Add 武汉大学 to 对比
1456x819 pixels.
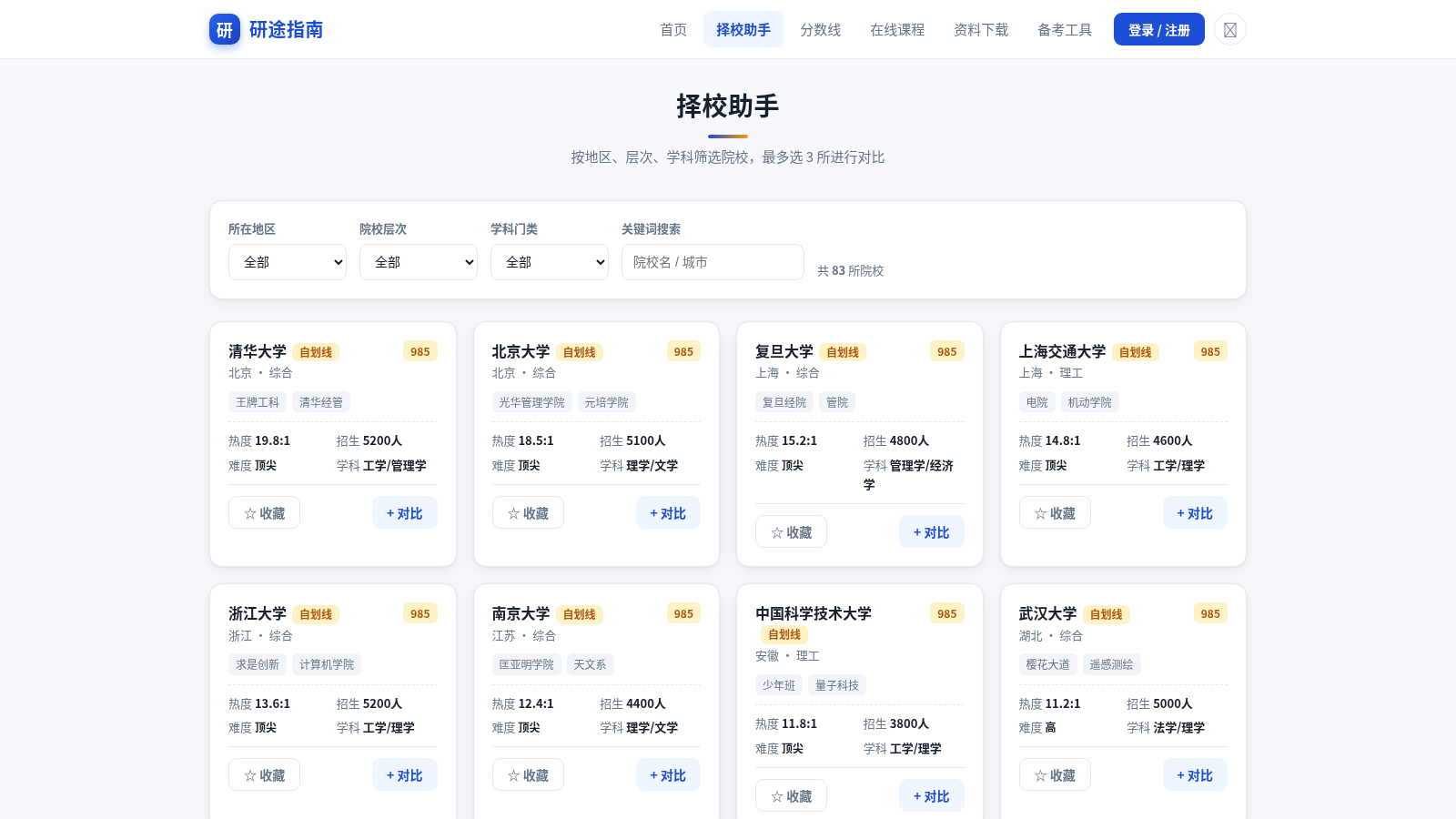pyautogui.click(x=1195, y=775)
